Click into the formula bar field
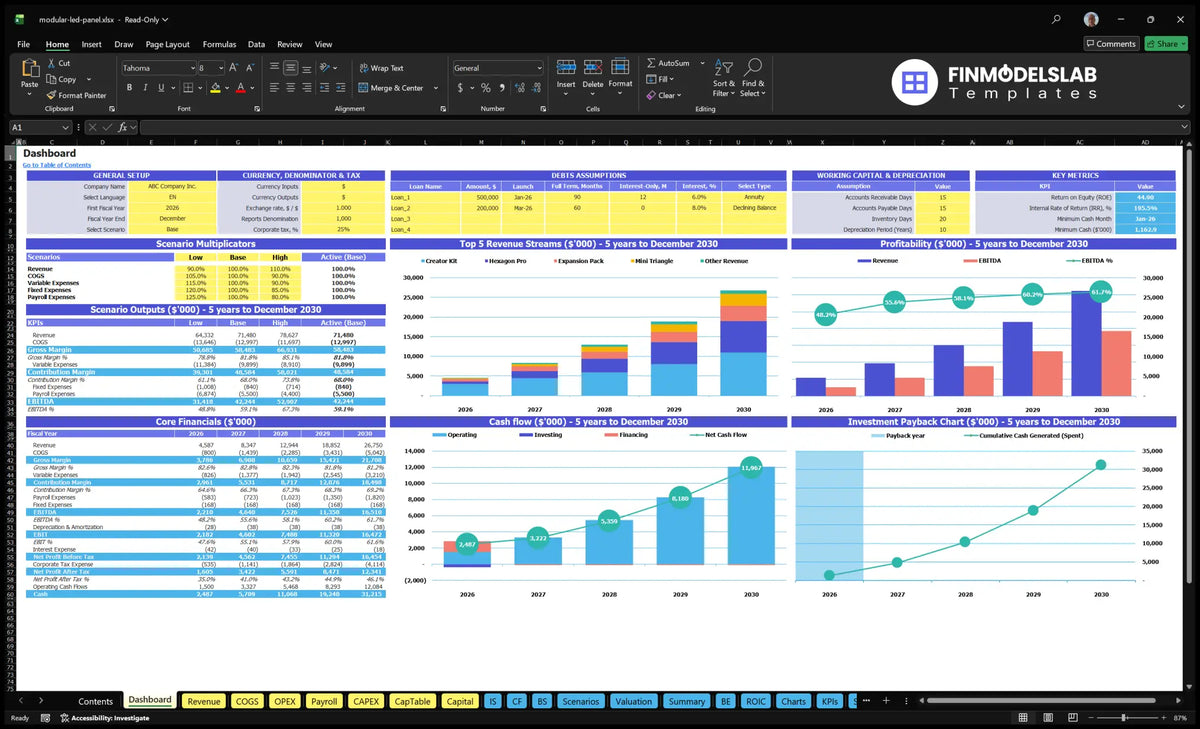The height and width of the screenshot is (729, 1200). pos(665,127)
